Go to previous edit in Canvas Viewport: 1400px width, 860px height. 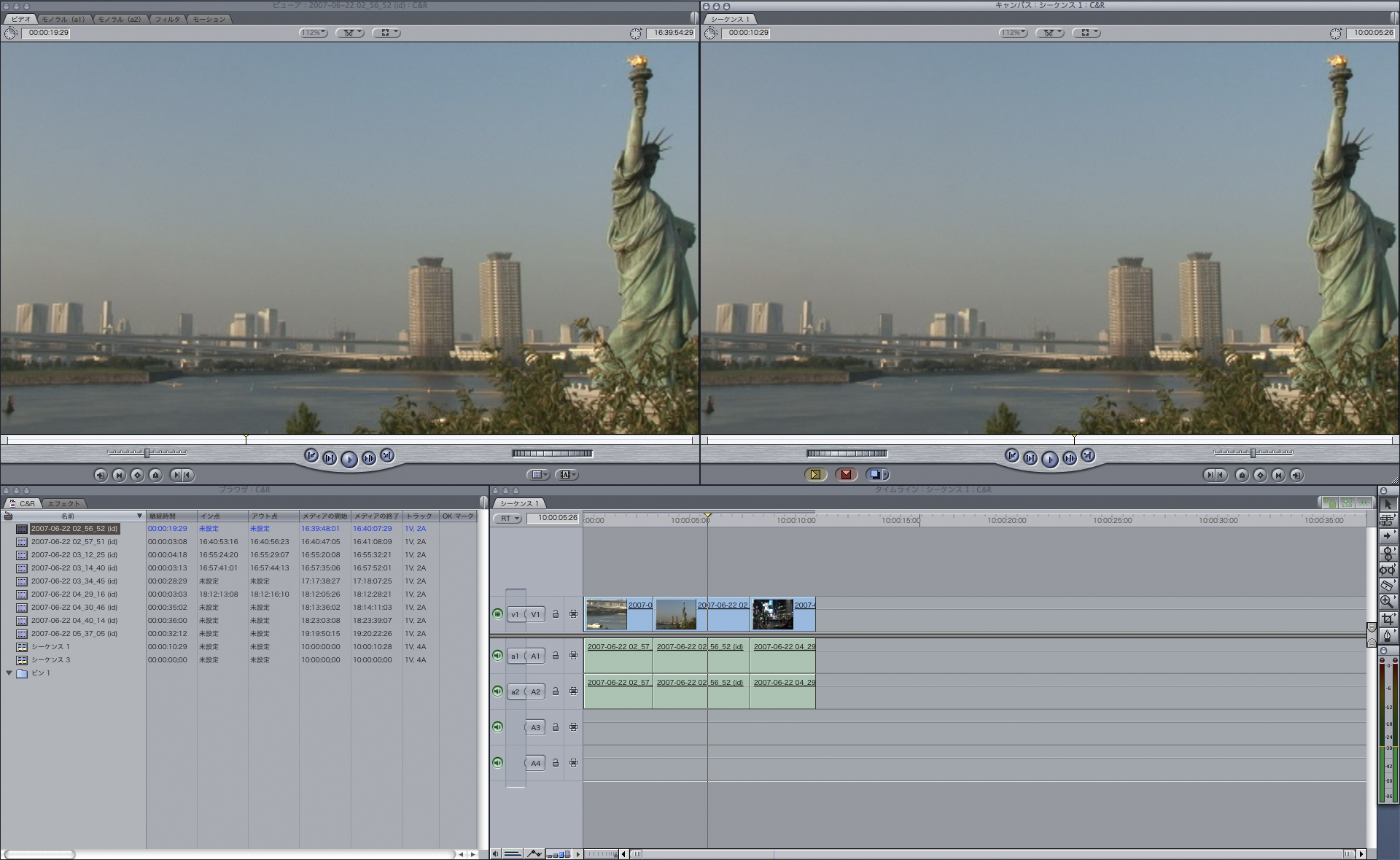point(1011,455)
